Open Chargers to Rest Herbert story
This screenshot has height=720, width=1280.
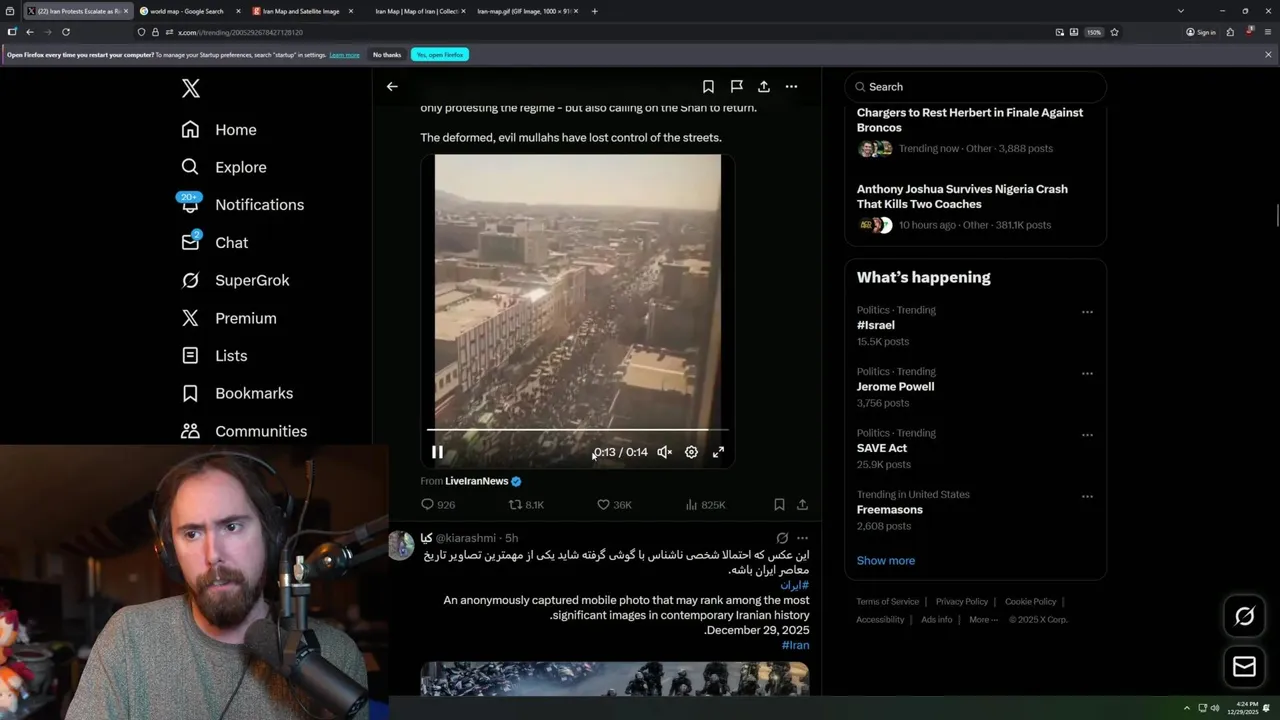click(x=970, y=120)
